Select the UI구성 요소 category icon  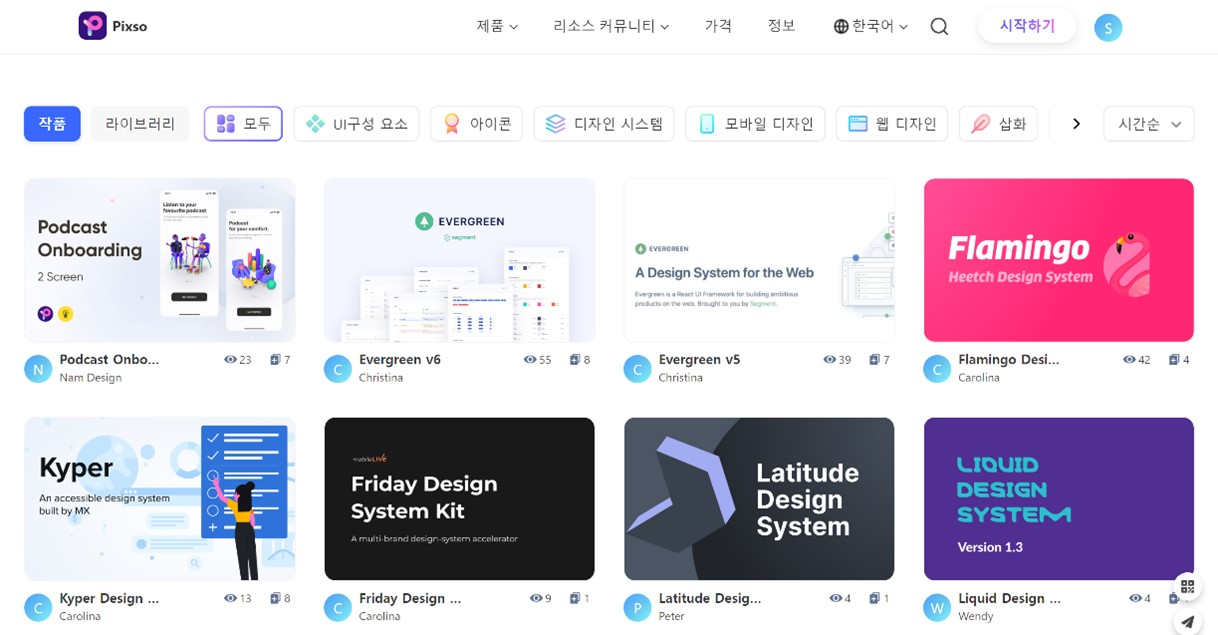316,124
